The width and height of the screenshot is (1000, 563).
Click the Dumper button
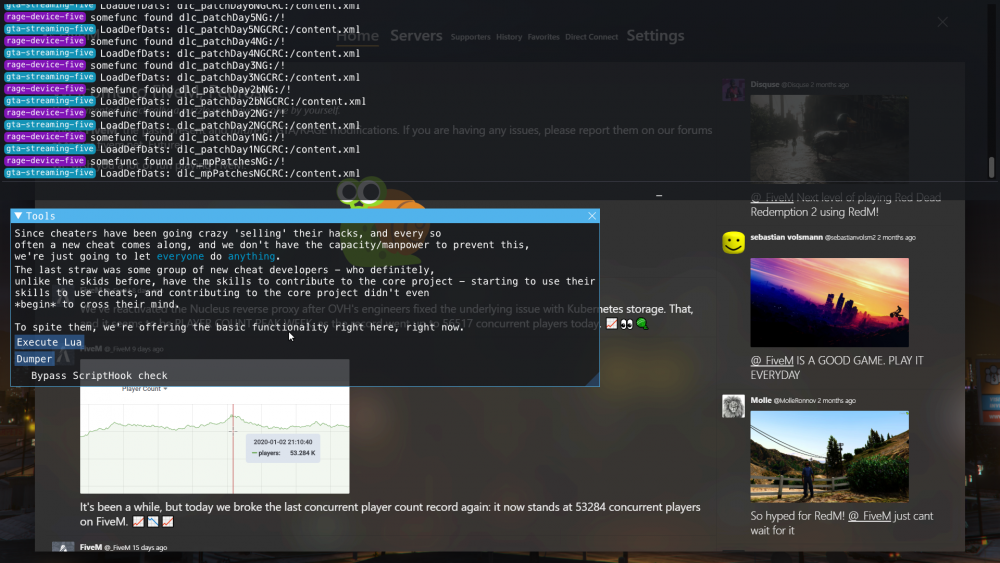34,358
